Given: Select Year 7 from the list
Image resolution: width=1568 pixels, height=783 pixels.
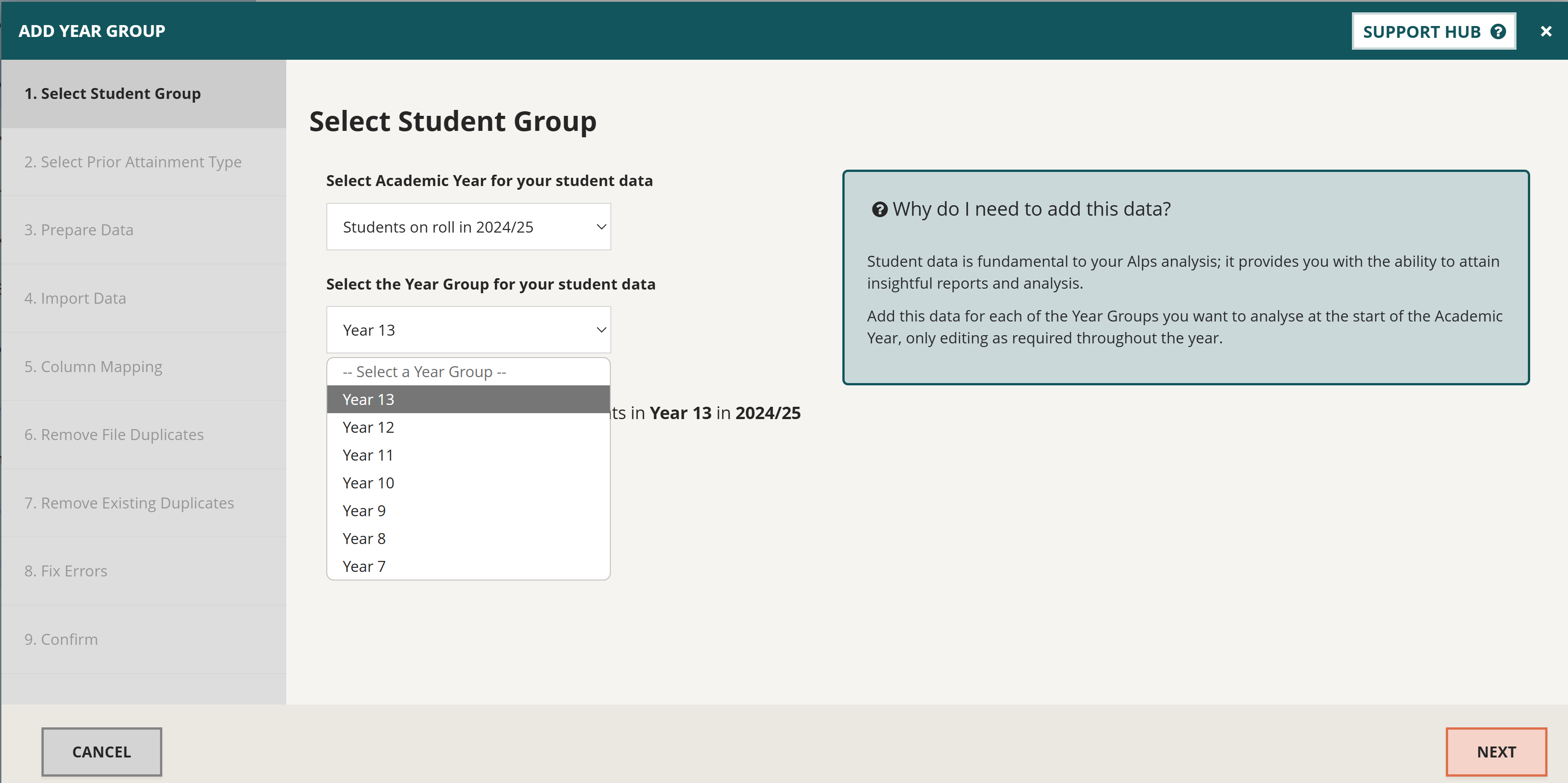Looking at the screenshot, I should coord(468,566).
